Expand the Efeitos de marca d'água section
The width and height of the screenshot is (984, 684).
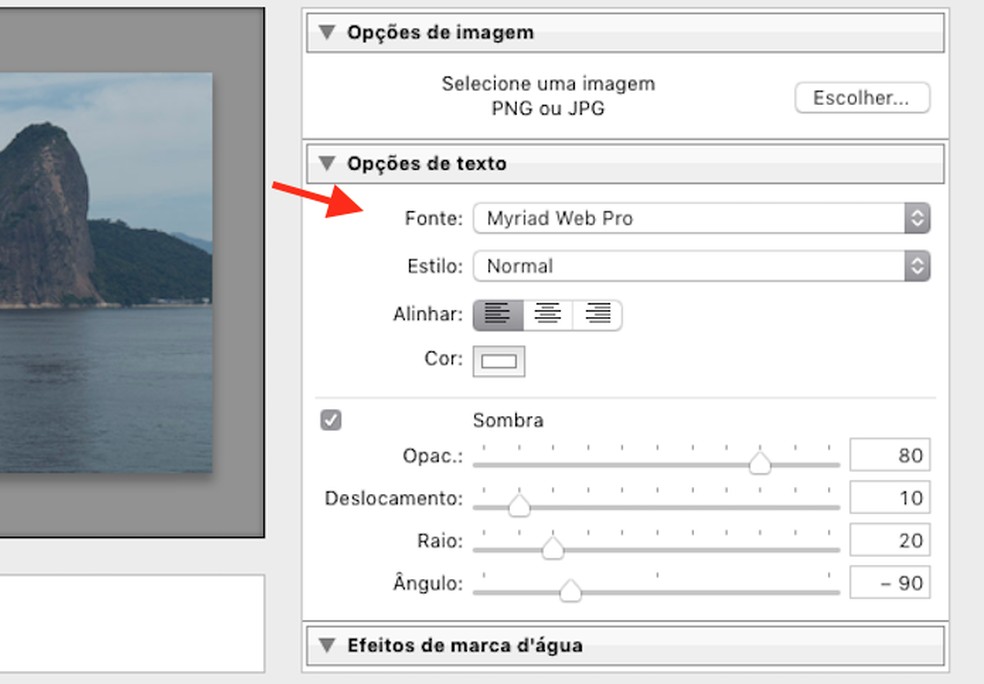pyautogui.click(x=325, y=646)
